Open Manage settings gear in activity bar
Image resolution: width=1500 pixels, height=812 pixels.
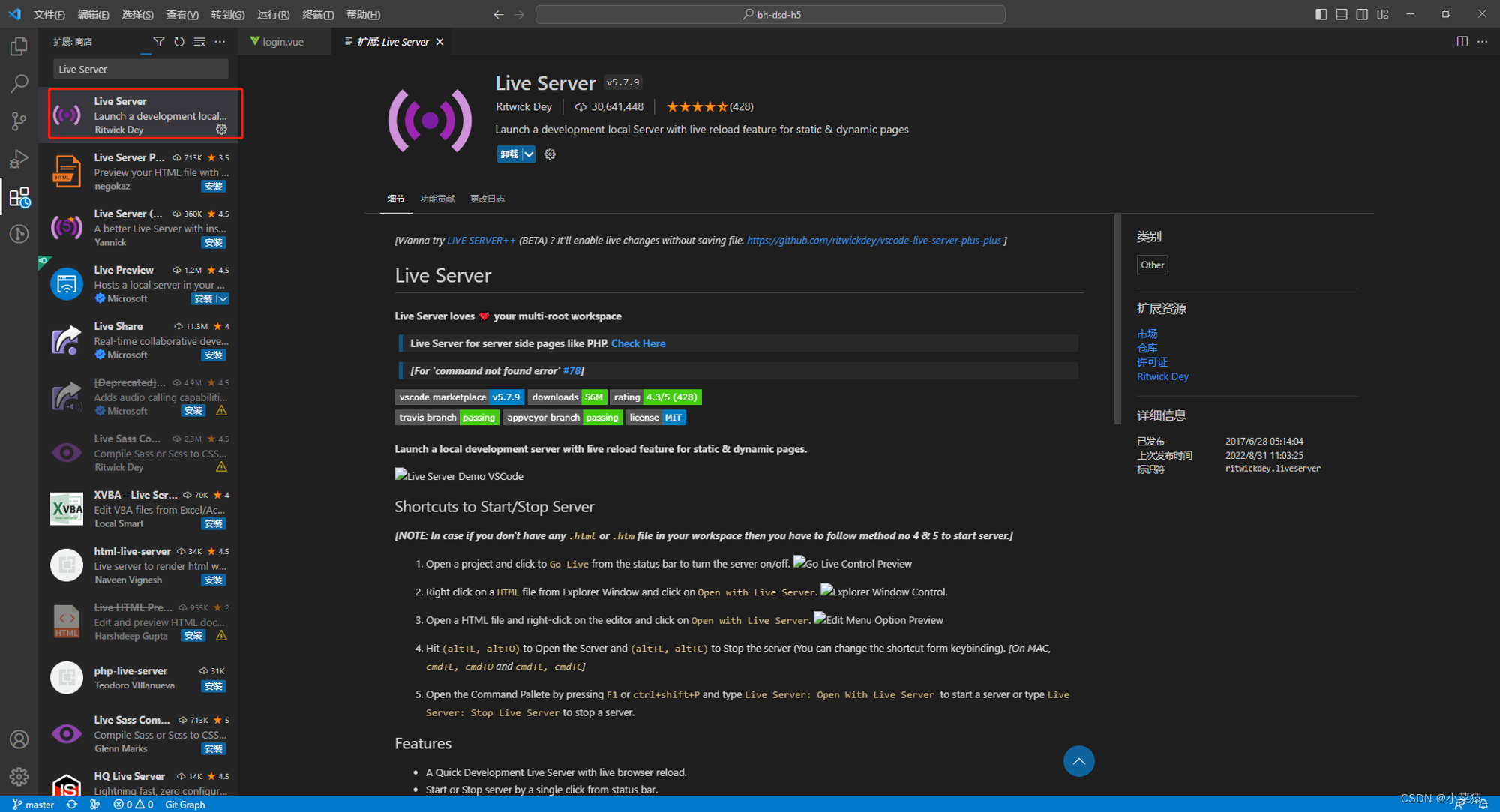click(x=19, y=776)
